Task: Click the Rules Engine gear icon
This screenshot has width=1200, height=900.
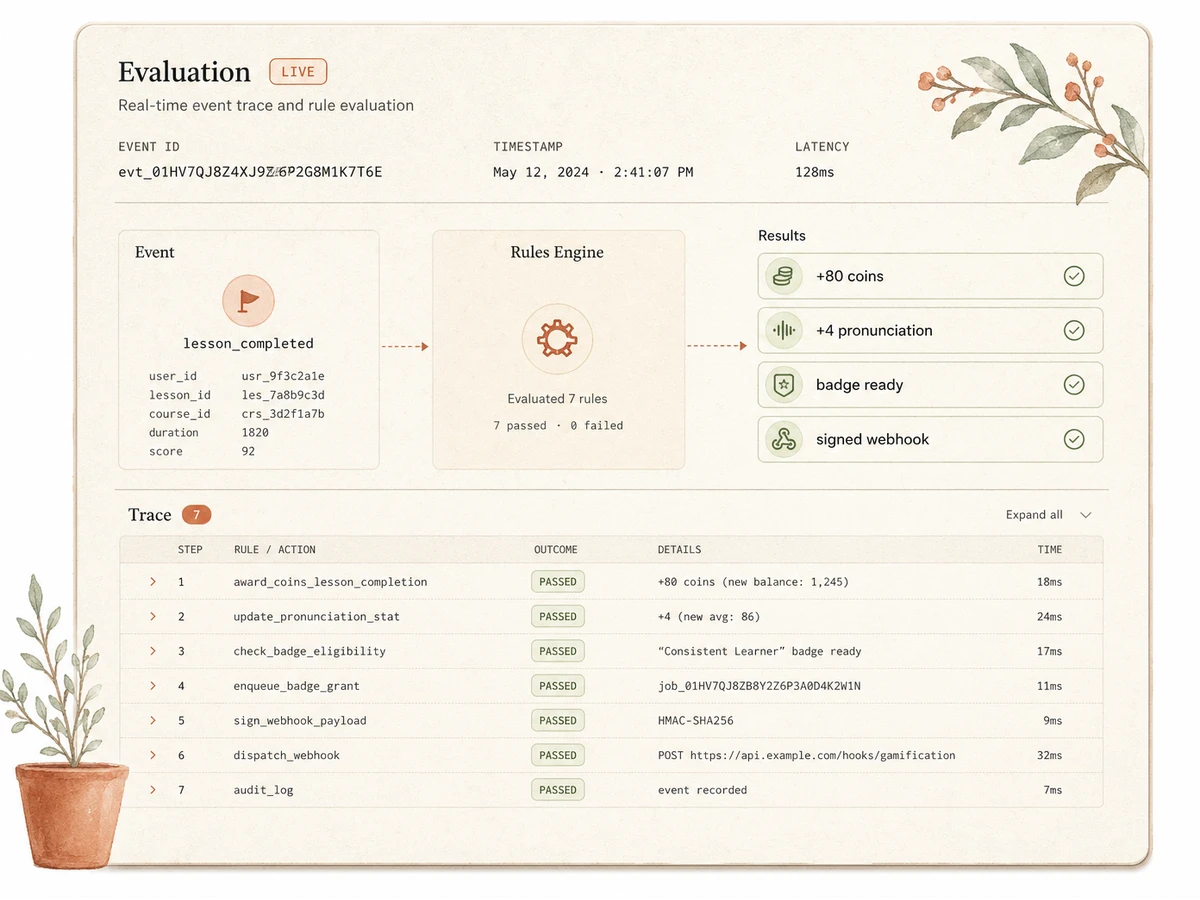Action: tap(557, 340)
